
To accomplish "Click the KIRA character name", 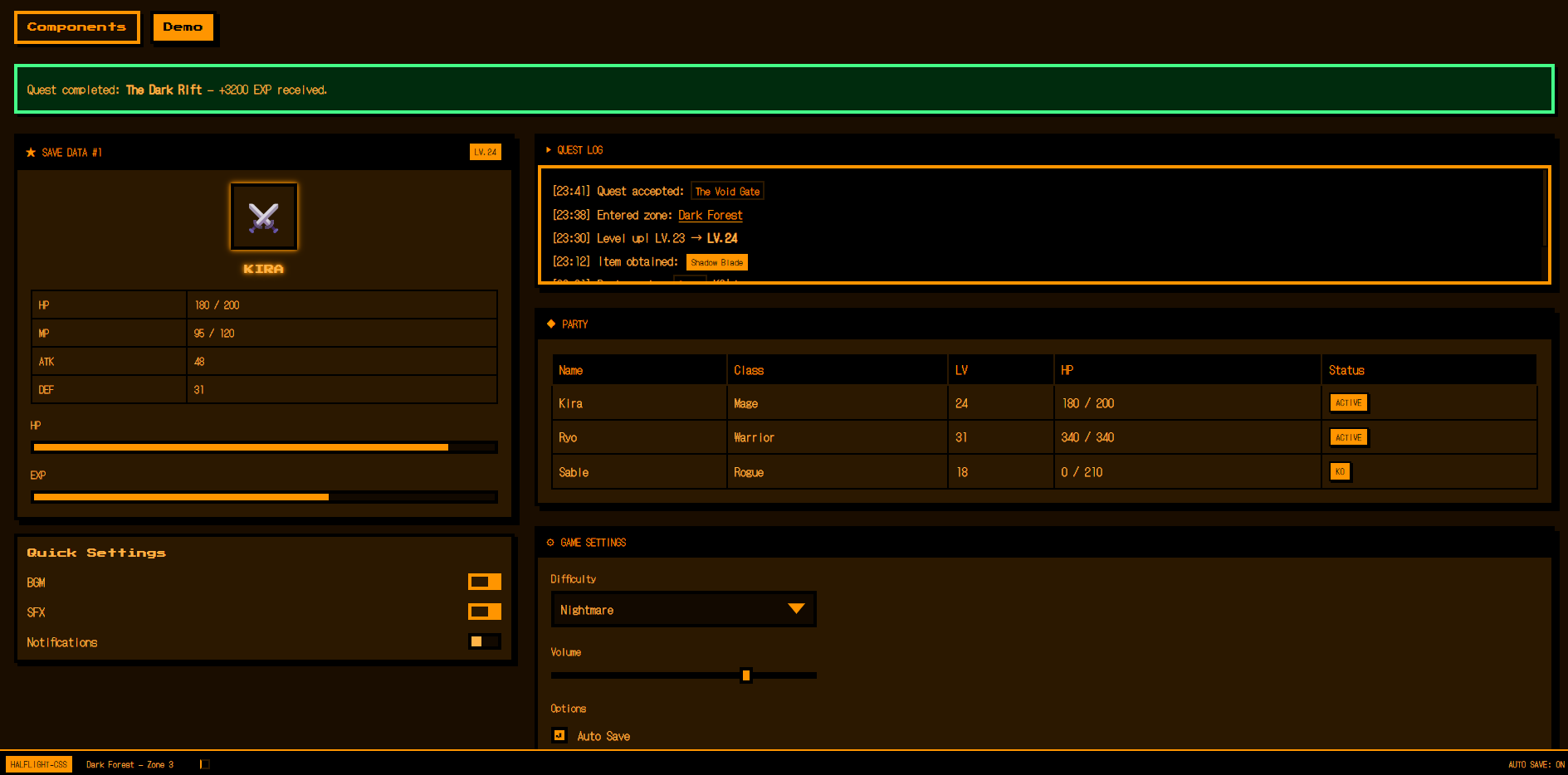I will (264, 269).
